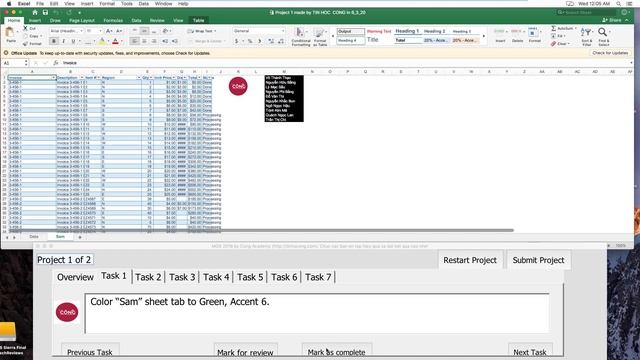Open the font size dropdown

point(100,31)
